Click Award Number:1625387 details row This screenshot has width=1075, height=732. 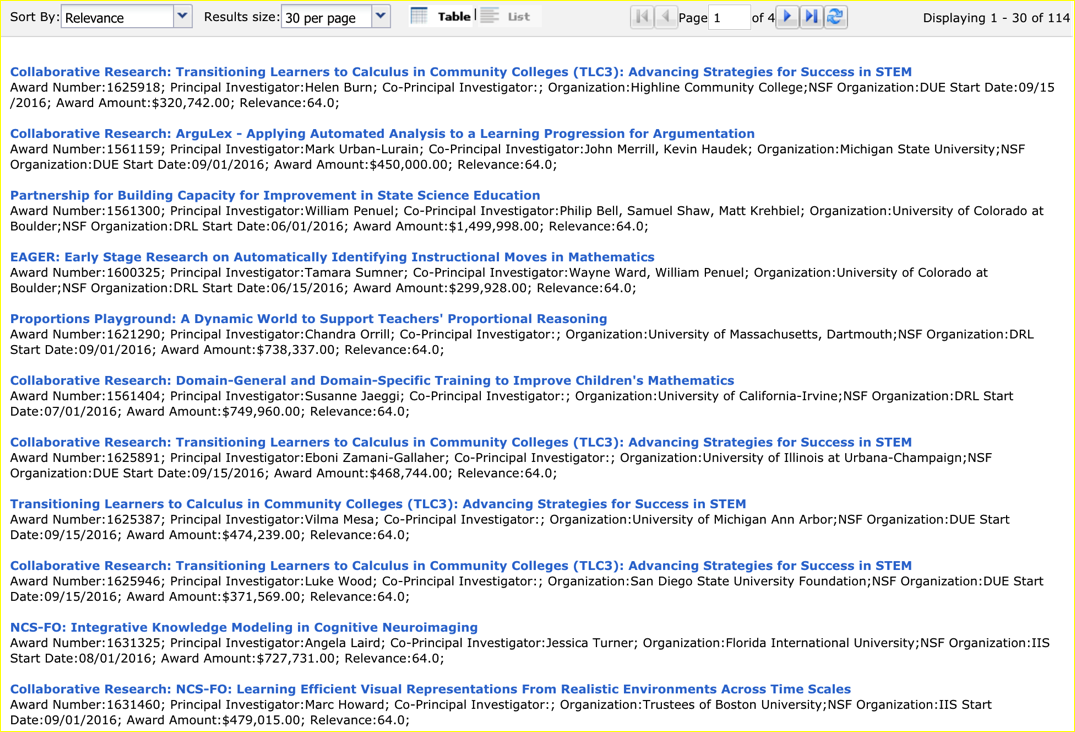509,527
